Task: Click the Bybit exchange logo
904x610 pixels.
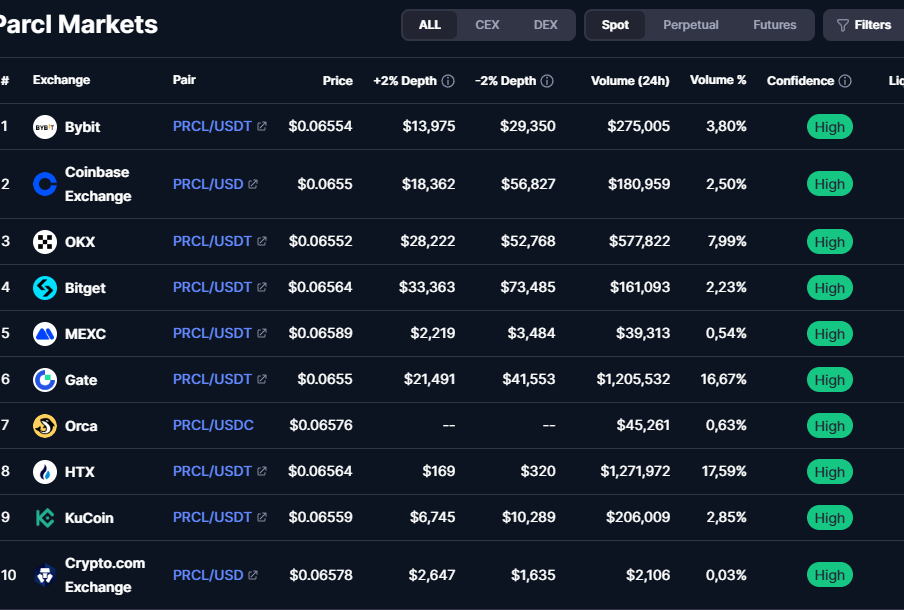Action: [x=45, y=127]
